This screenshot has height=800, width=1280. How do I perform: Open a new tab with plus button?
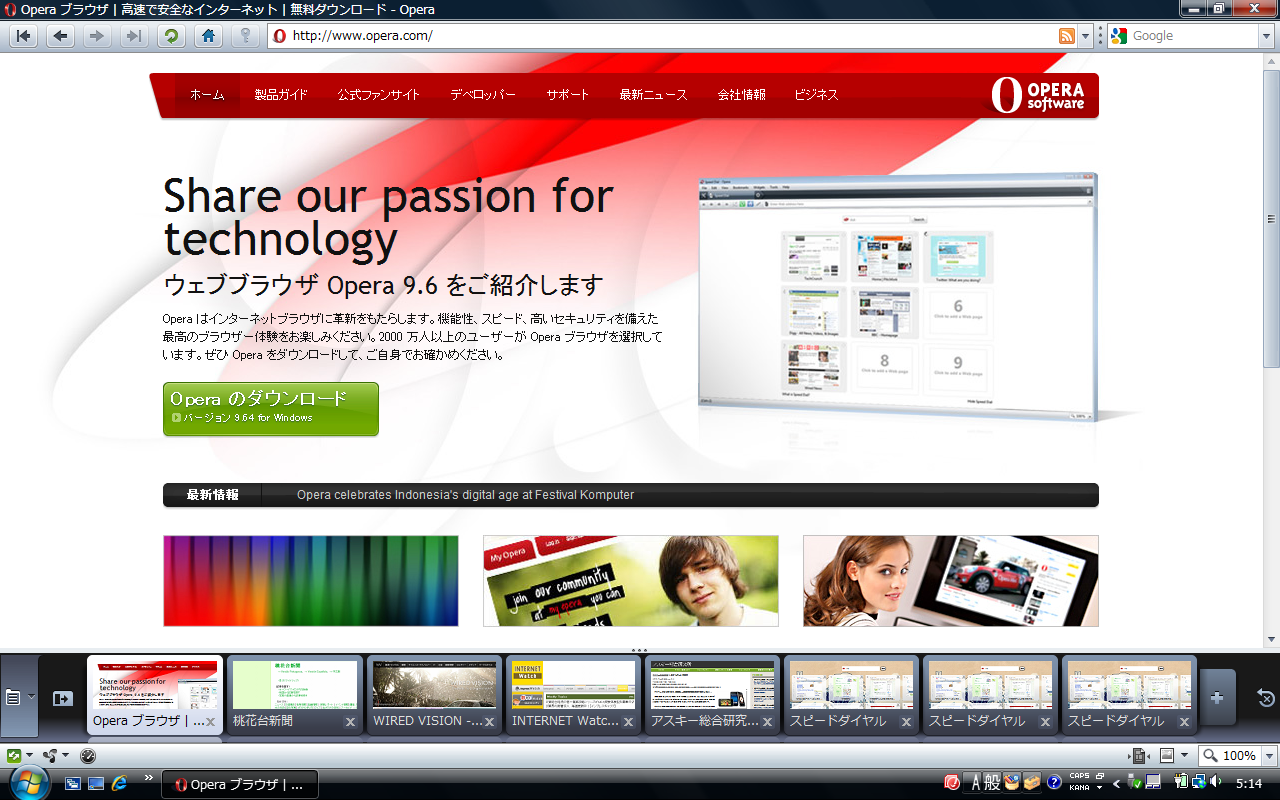click(1217, 698)
